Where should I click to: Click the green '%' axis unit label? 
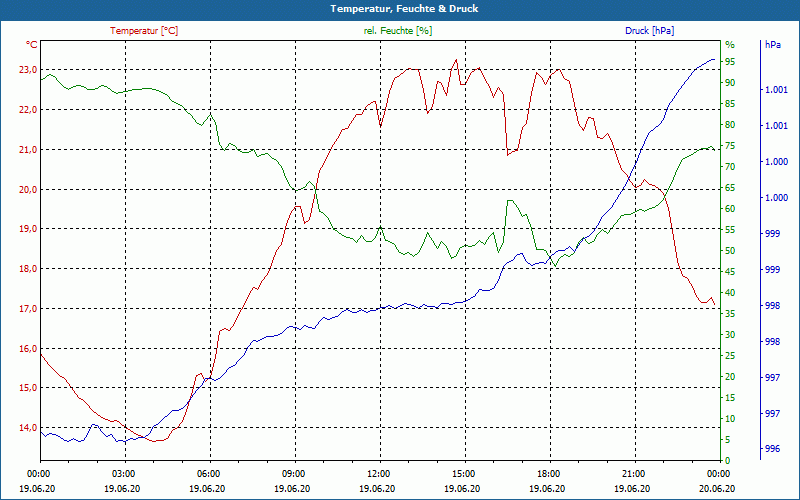[x=730, y=45]
